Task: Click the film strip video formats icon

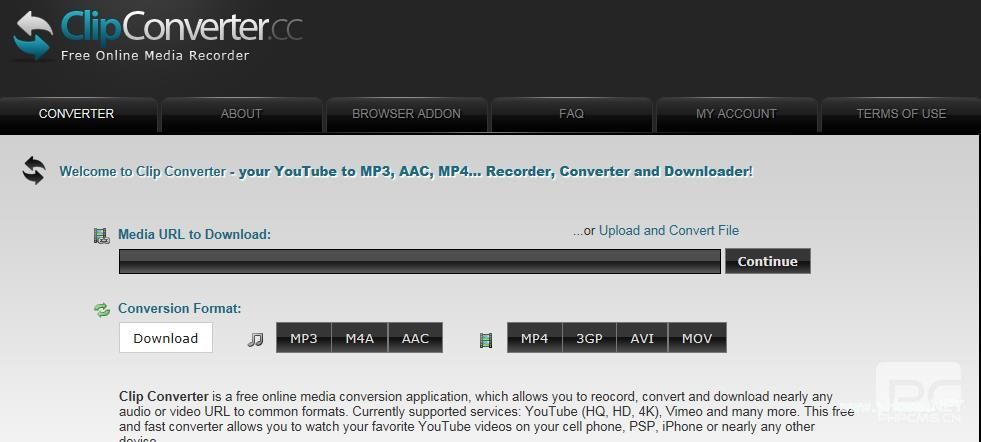Action: point(486,340)
